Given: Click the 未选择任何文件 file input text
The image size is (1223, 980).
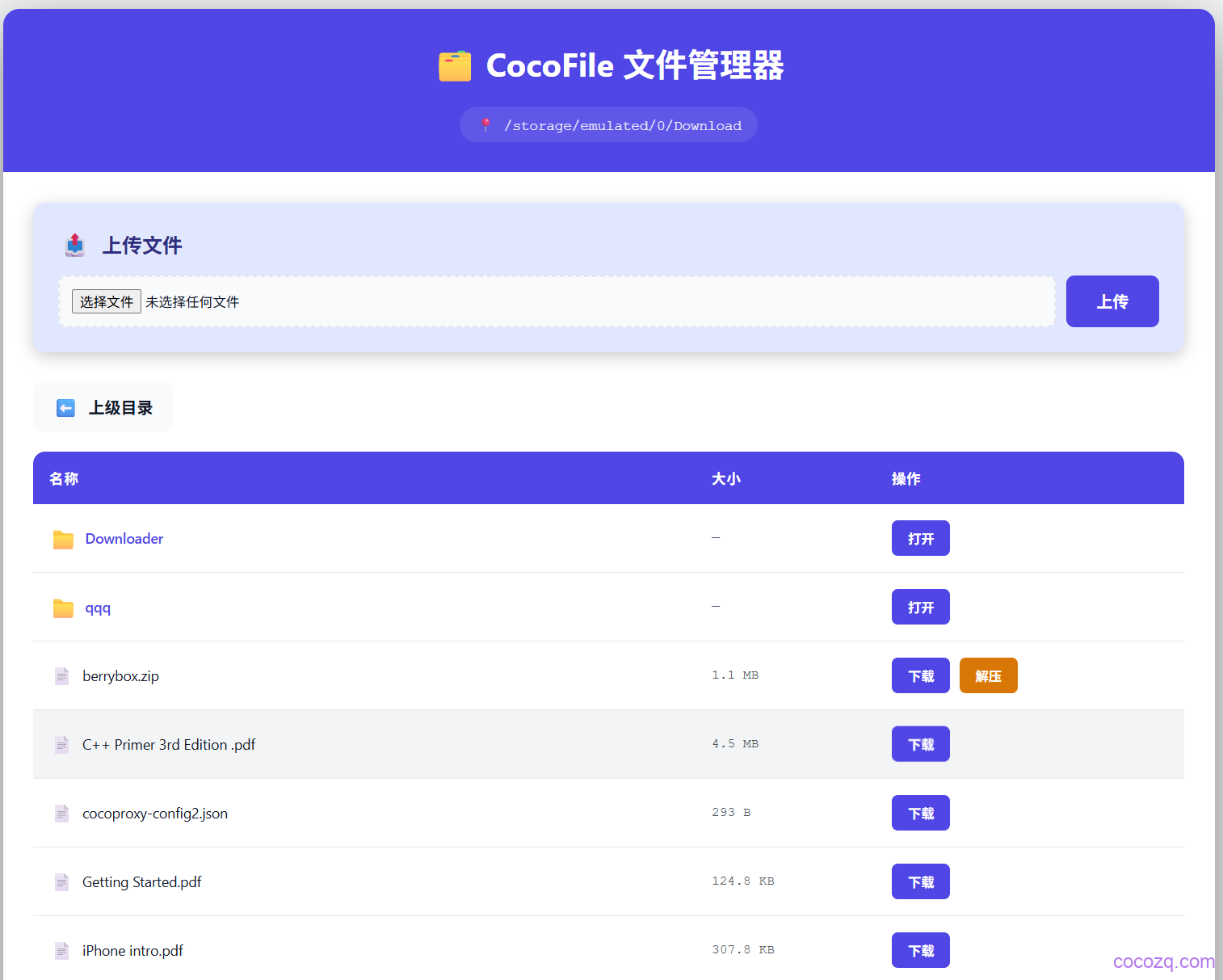Looking at the screenshot, I should tap(192, 302).
